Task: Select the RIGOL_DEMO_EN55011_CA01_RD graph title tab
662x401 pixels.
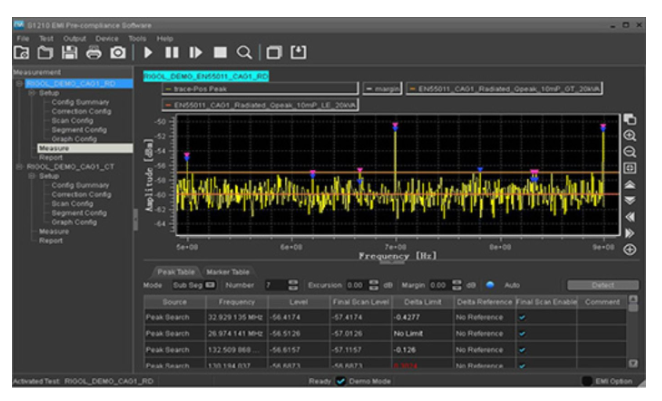Action: (x=206, y=76)
